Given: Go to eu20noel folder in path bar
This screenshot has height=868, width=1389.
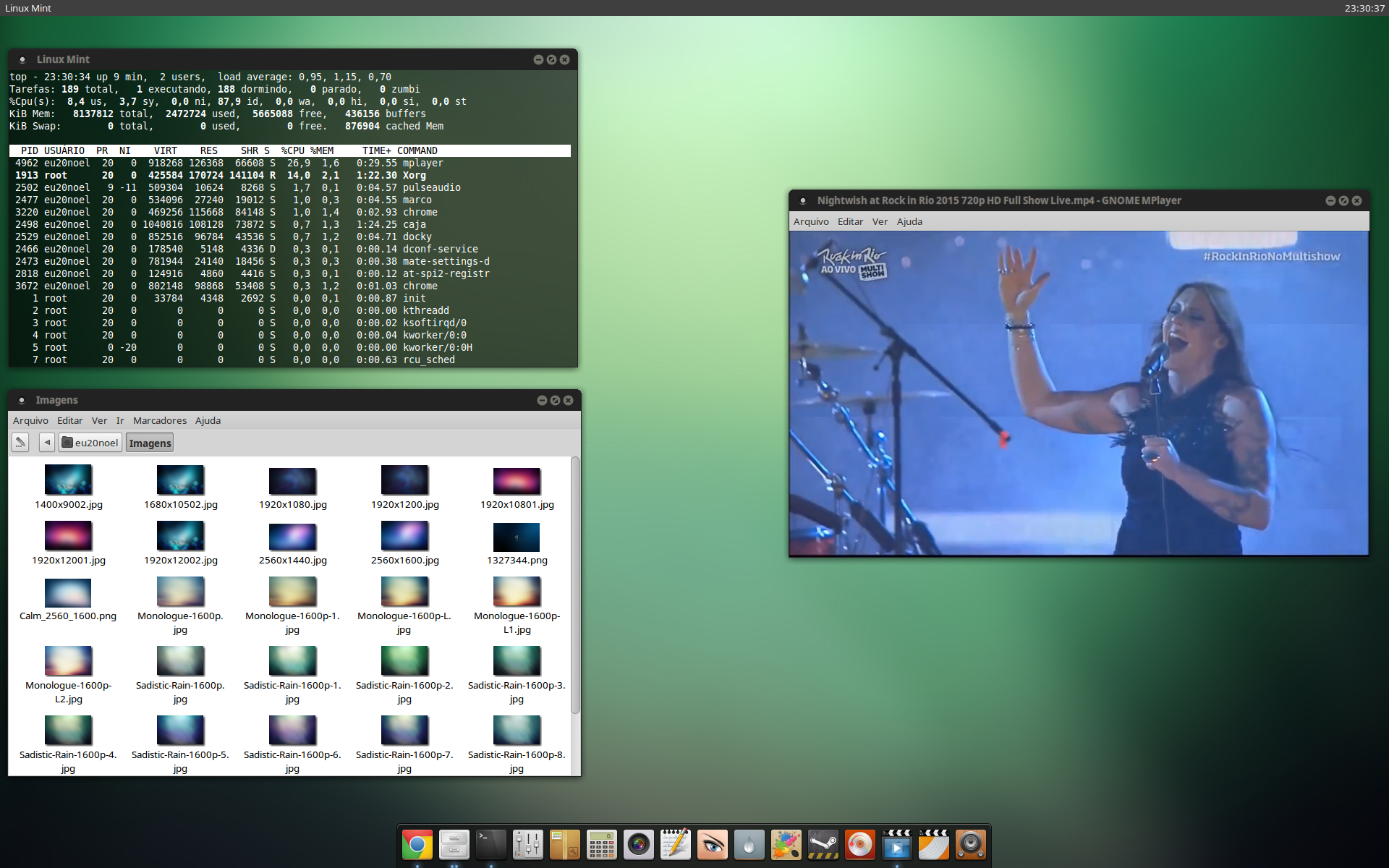Looking at the screenshot, I should tap(90, 443).
